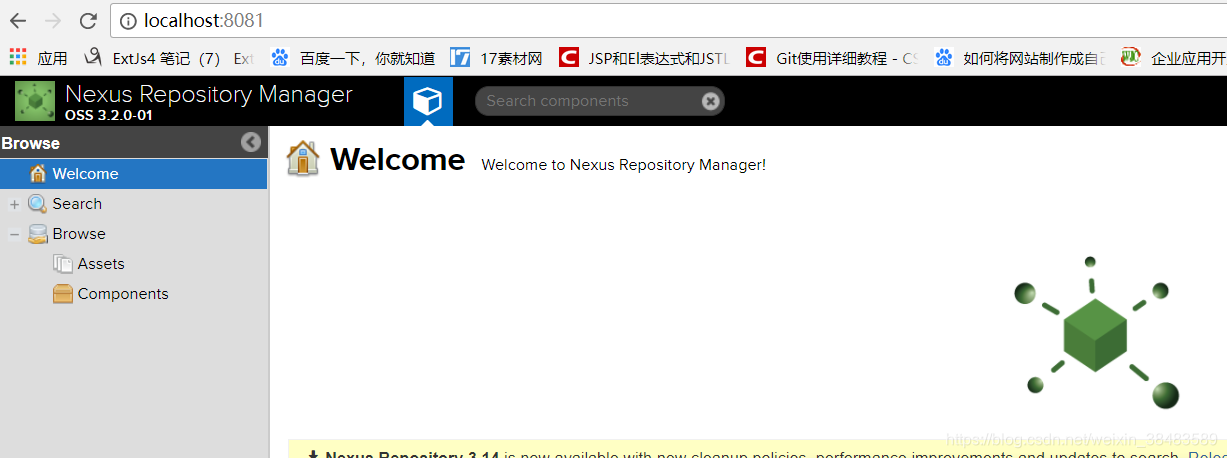Select Browse in the sidebar tree
Viewport: 1227px width, 458px height.
point(79,234)
